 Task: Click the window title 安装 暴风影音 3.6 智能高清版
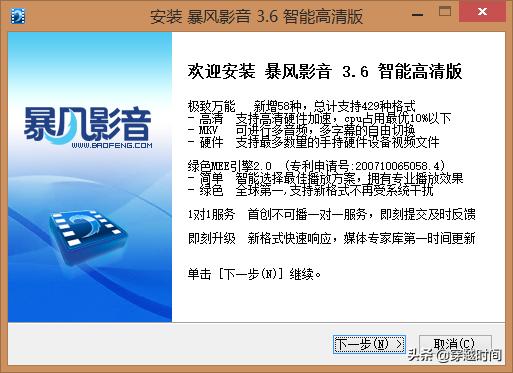[x=257, y=16]
